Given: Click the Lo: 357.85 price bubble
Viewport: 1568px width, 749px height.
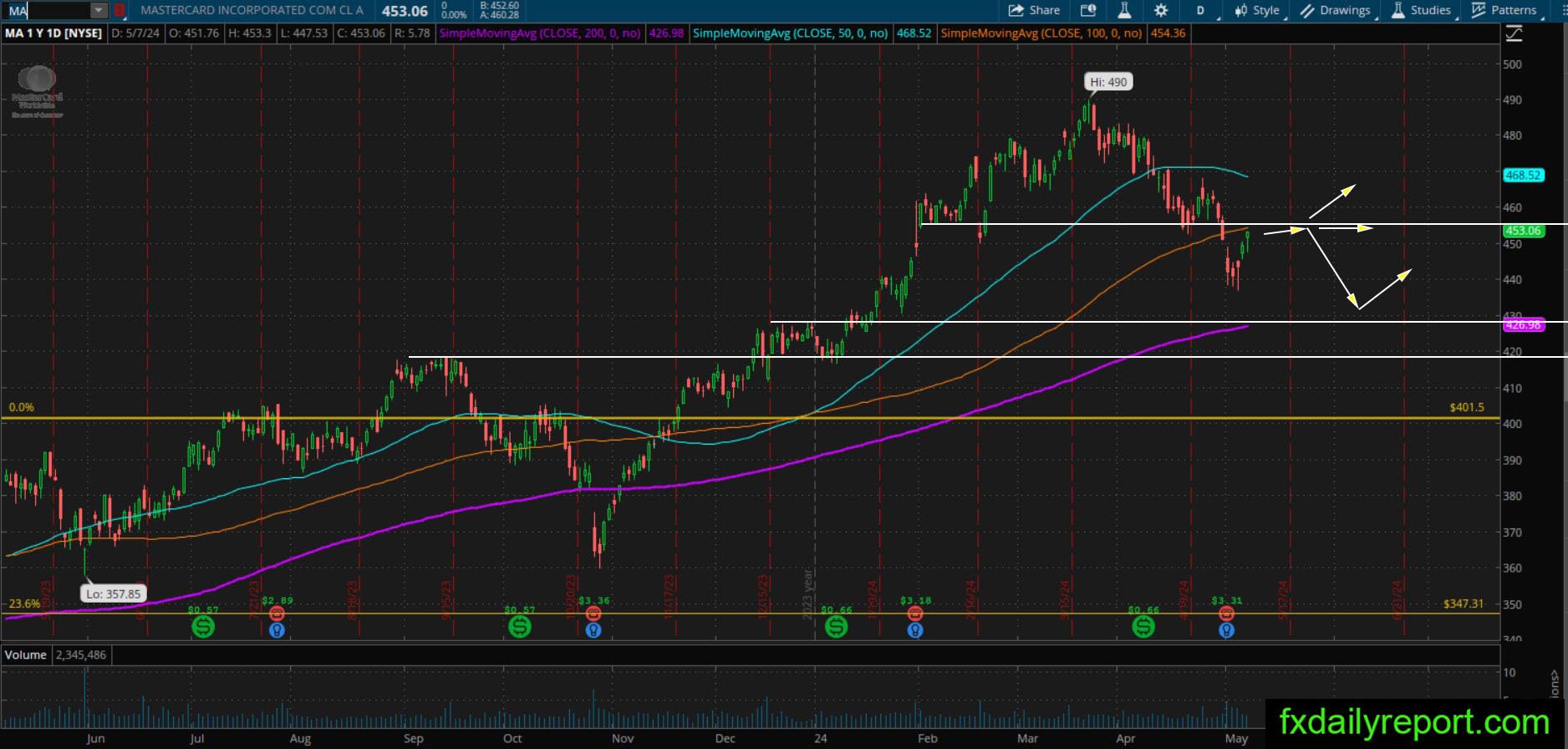Looking at the screenshot, I should click(113, 594).
